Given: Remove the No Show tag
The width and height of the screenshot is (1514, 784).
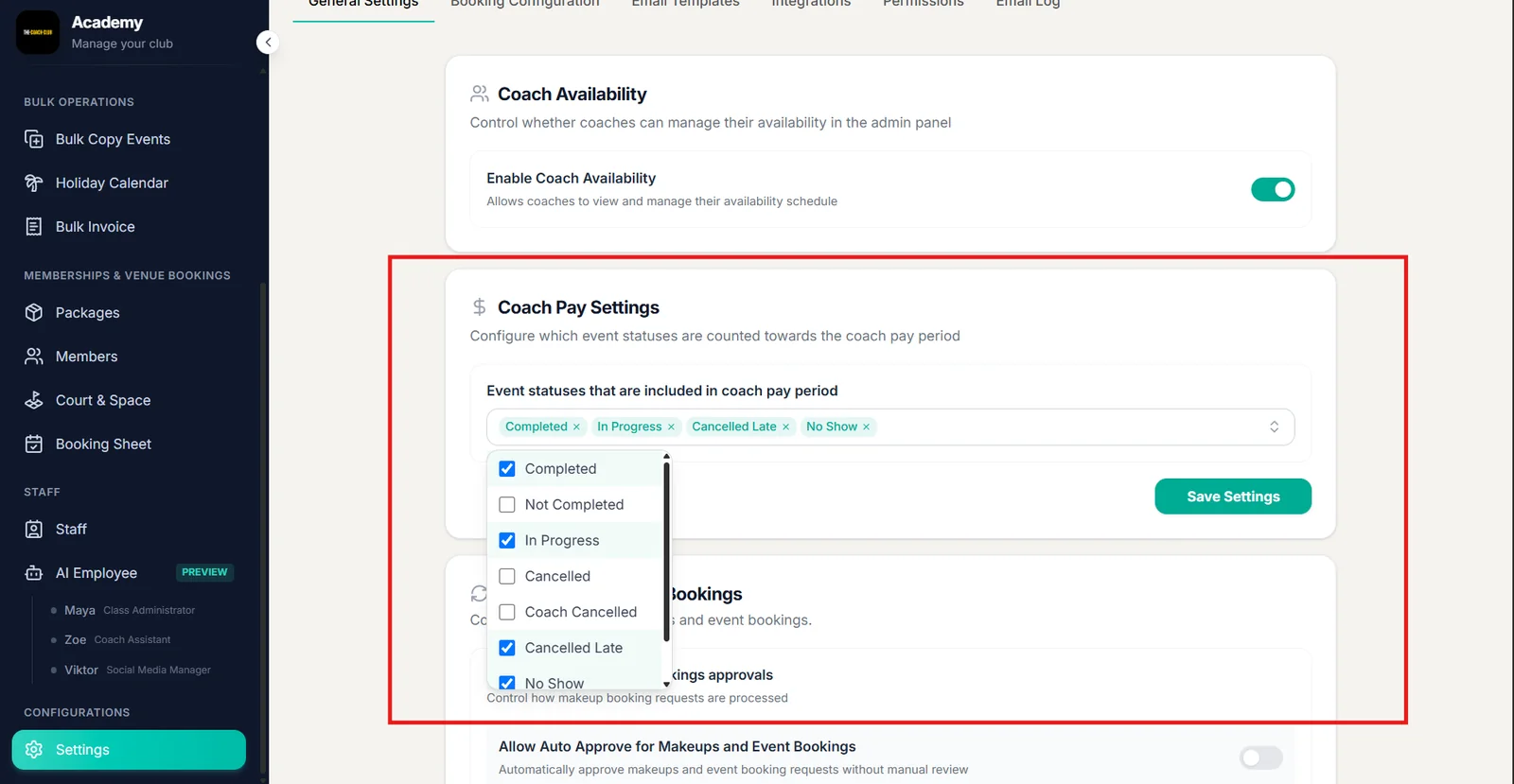Looking at the screenshot, I should pos(866,427).
